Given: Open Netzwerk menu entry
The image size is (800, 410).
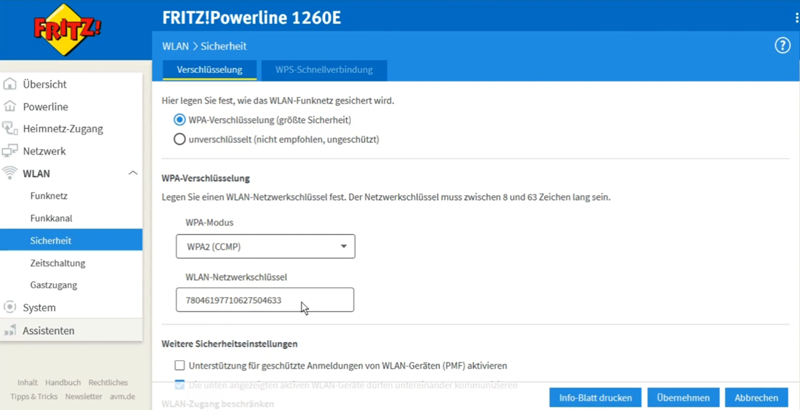Looking at the screenshot, I should (44, 151).
